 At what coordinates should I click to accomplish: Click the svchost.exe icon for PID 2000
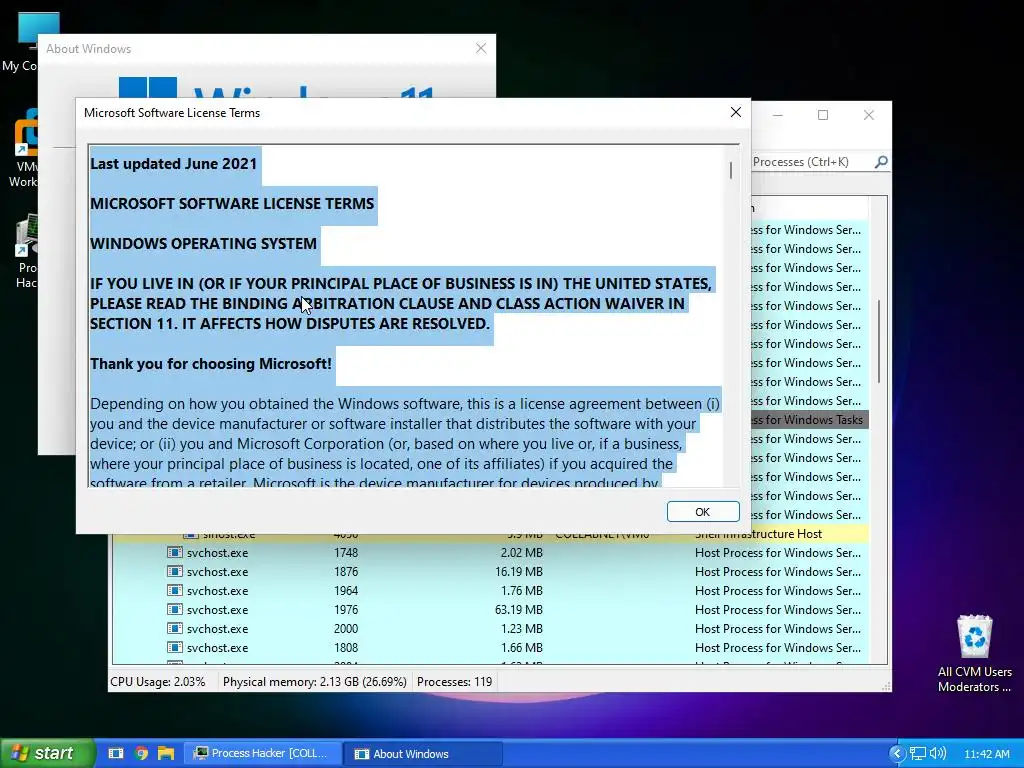point(174,628)
